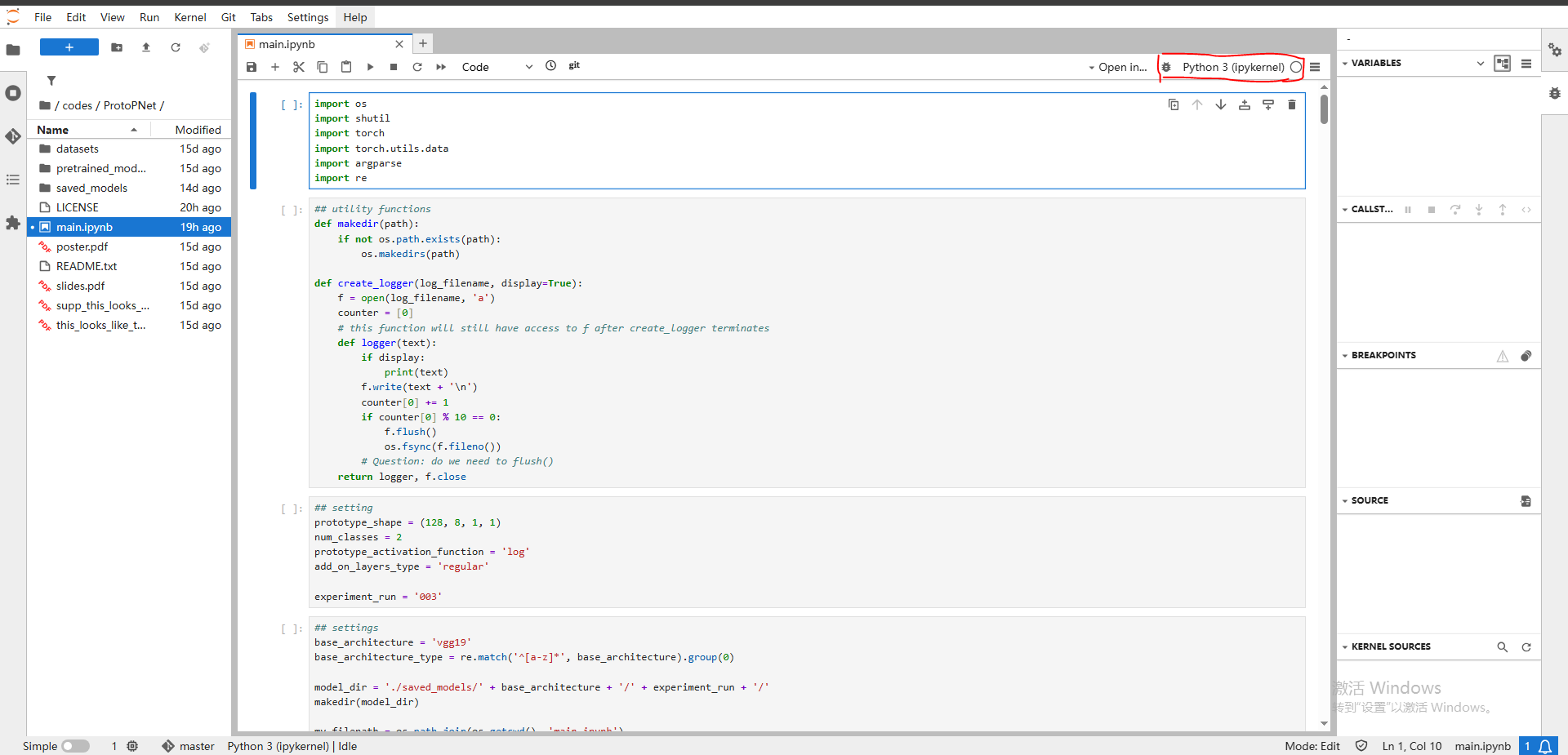Restart the kernel from the notebook toolbar

pos(417,67)
